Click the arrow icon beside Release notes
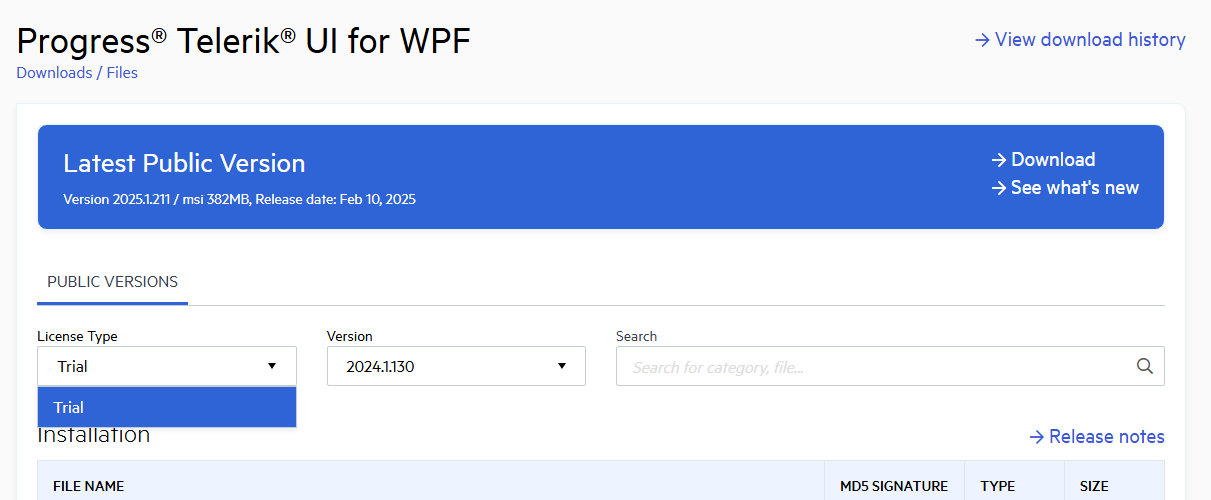The height and width of the screenshot is (500, 1211). click(1037, 437)
